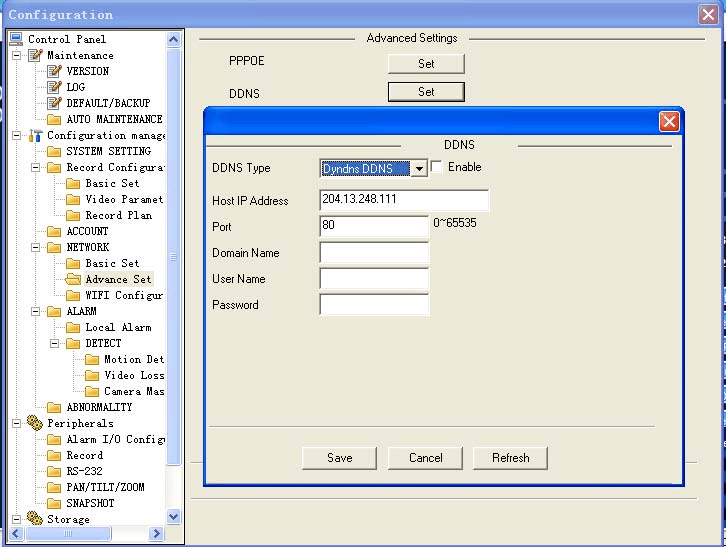Click the Storage gears icon
Viewport: 726px width, 547px height.
click(35, 519)
